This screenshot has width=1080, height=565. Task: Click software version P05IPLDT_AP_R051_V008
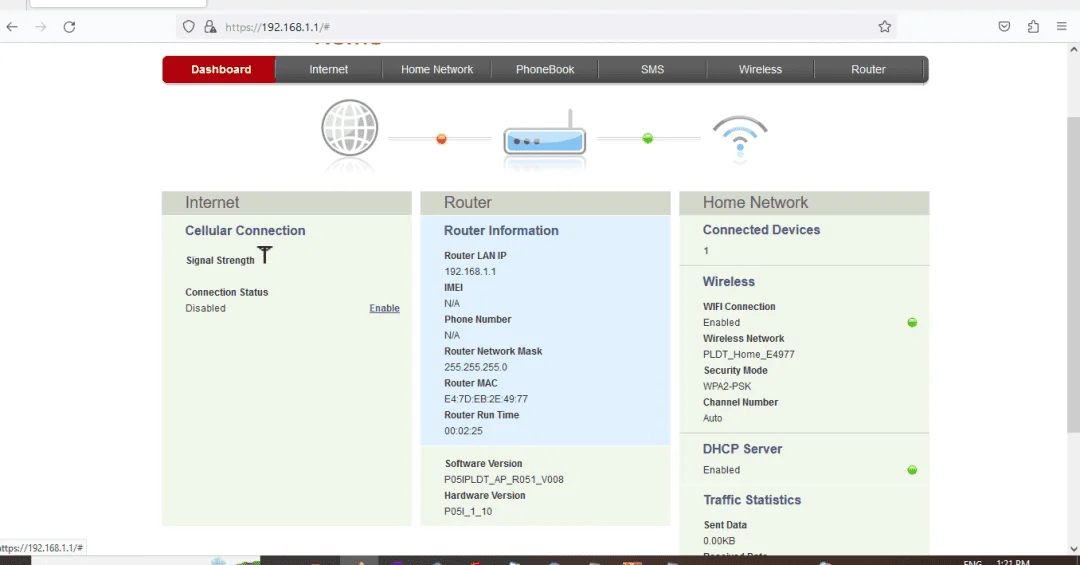tap(503, 480)
